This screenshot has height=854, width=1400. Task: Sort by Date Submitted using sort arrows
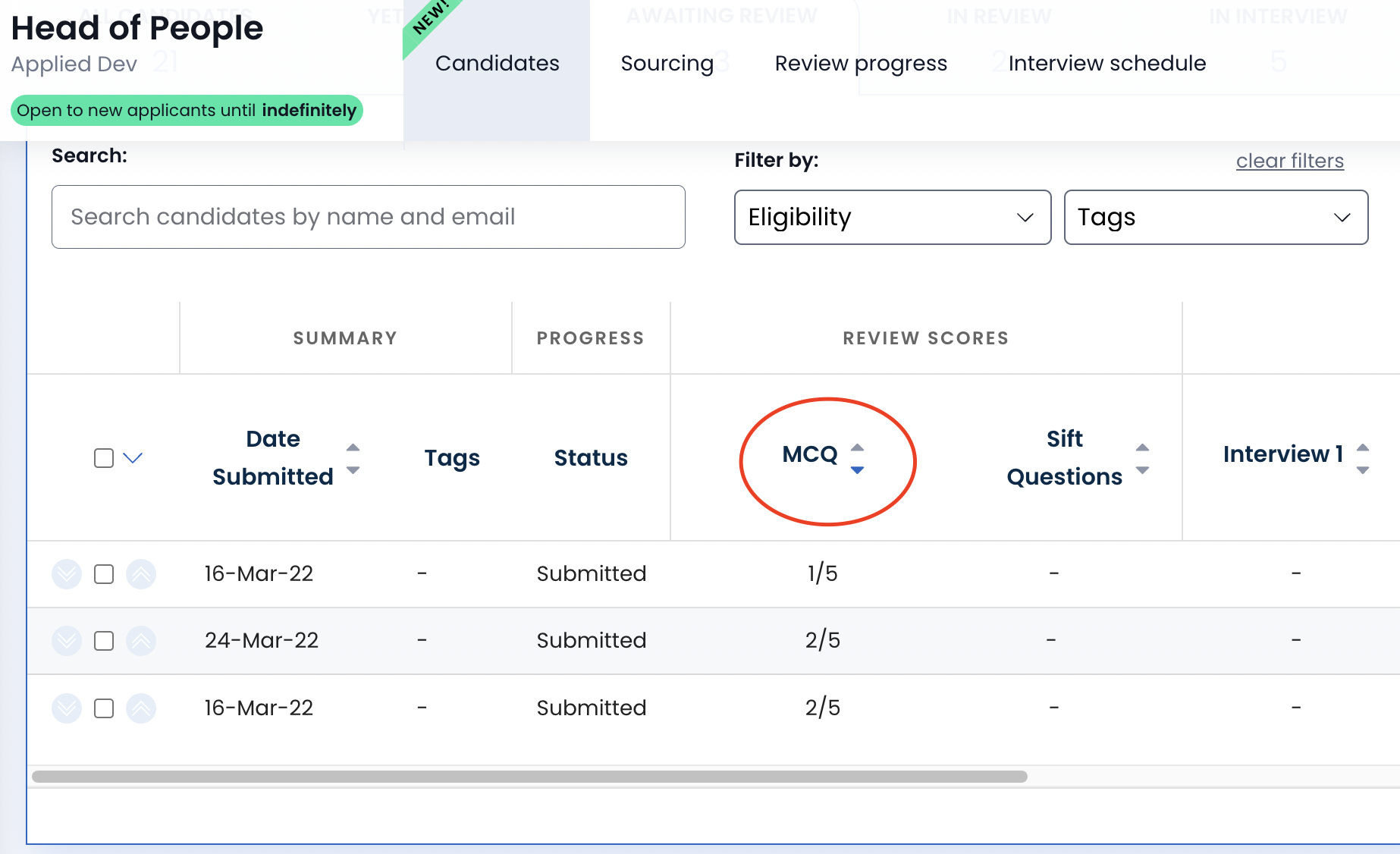coord(353,458)
